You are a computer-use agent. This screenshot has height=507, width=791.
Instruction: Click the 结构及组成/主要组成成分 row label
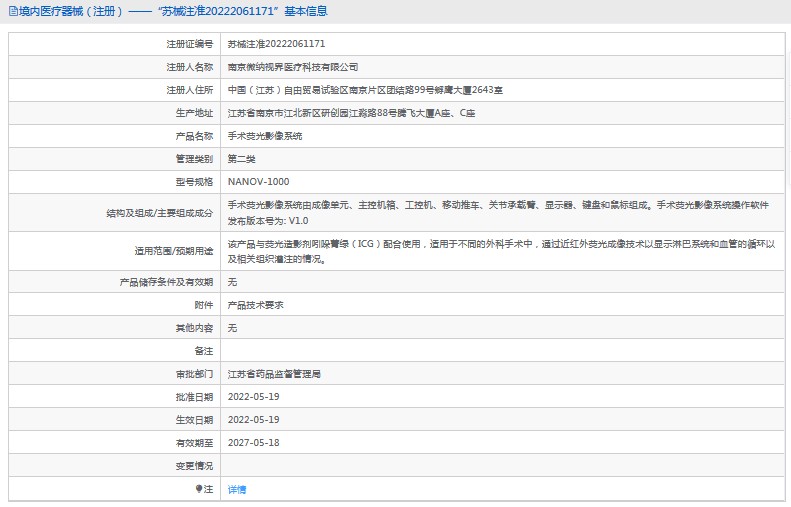coord(159,213)
